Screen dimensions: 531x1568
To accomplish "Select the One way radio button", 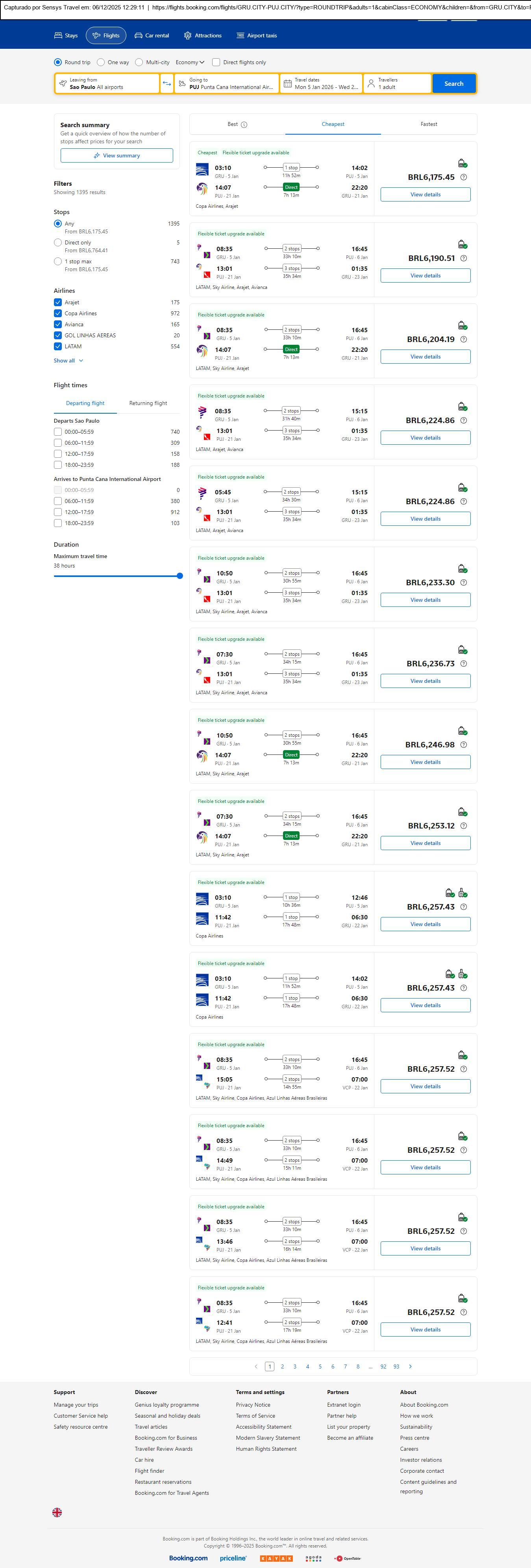I will coord(101,62).
